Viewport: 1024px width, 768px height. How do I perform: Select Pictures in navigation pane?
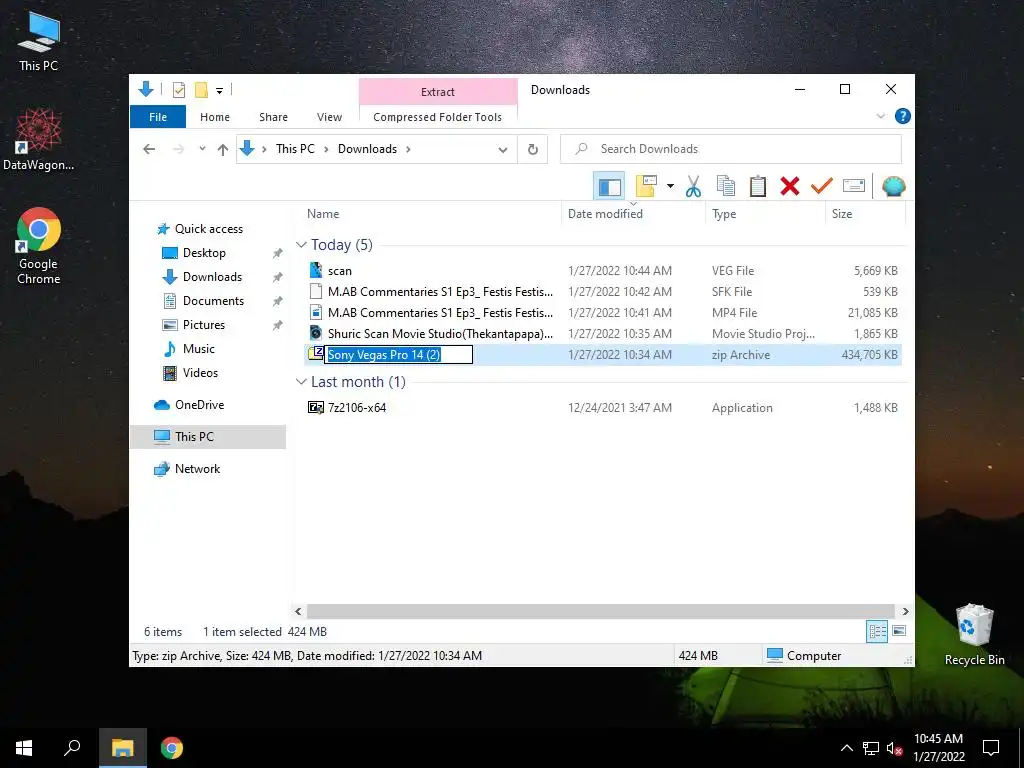[x=203, y=325]
